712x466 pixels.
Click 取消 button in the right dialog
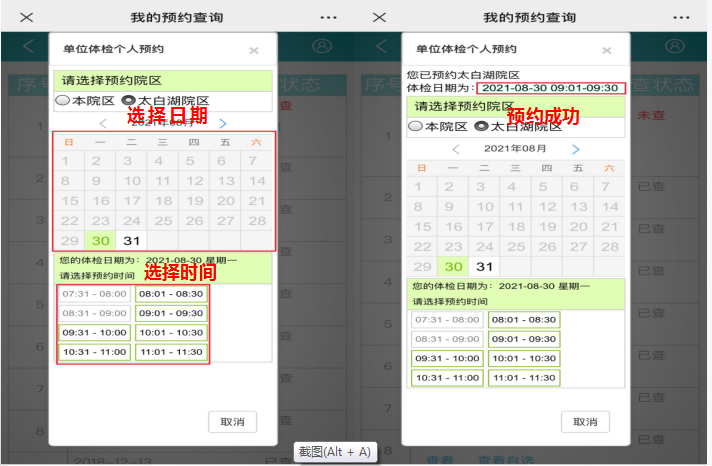pos(584,421)
